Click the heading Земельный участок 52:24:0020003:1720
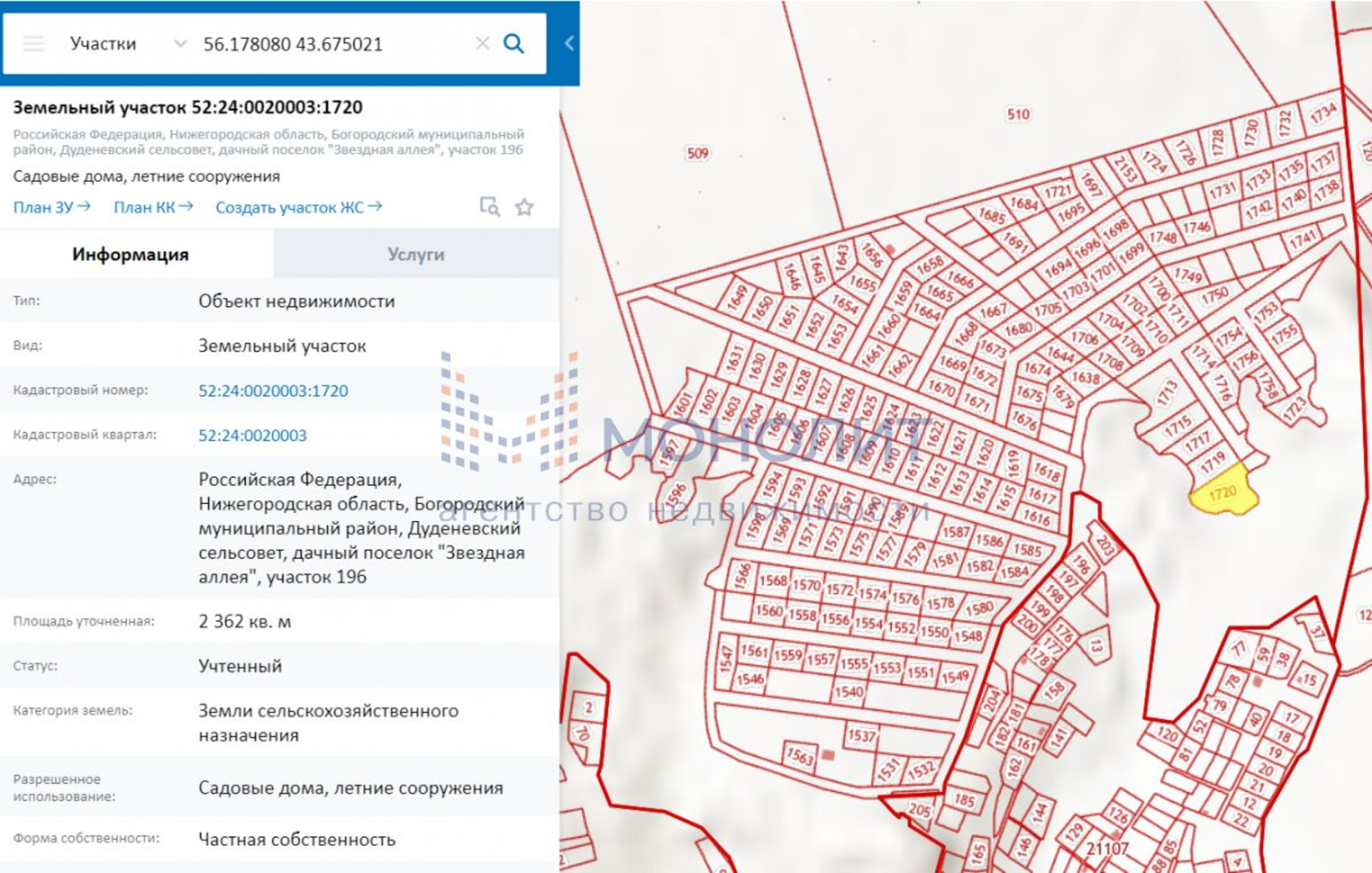This screenshot has width=1372, height=873. pyautogui.click(x=187, y=108)
